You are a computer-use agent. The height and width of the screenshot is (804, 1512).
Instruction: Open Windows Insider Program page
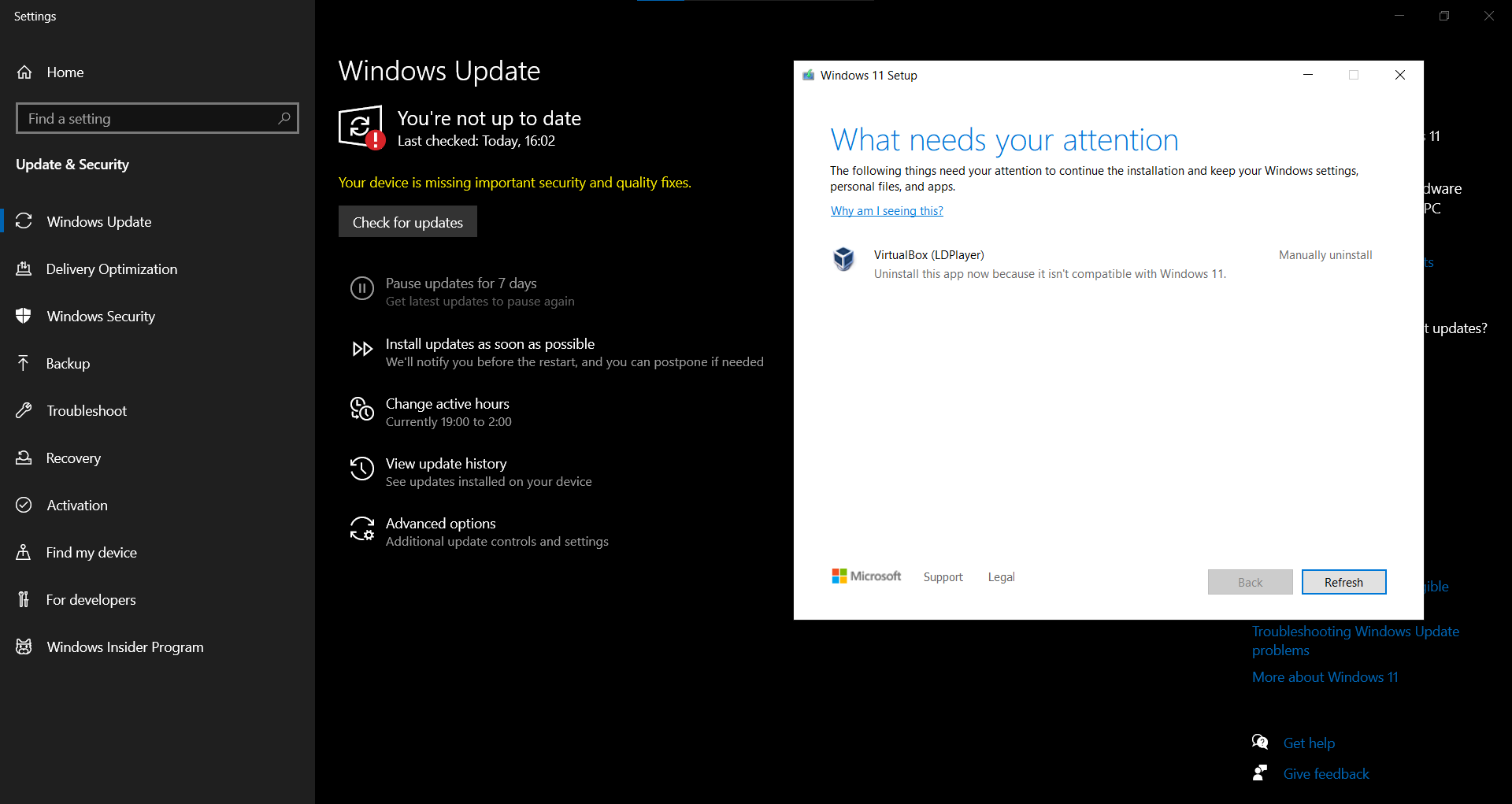tap(157, 647)
